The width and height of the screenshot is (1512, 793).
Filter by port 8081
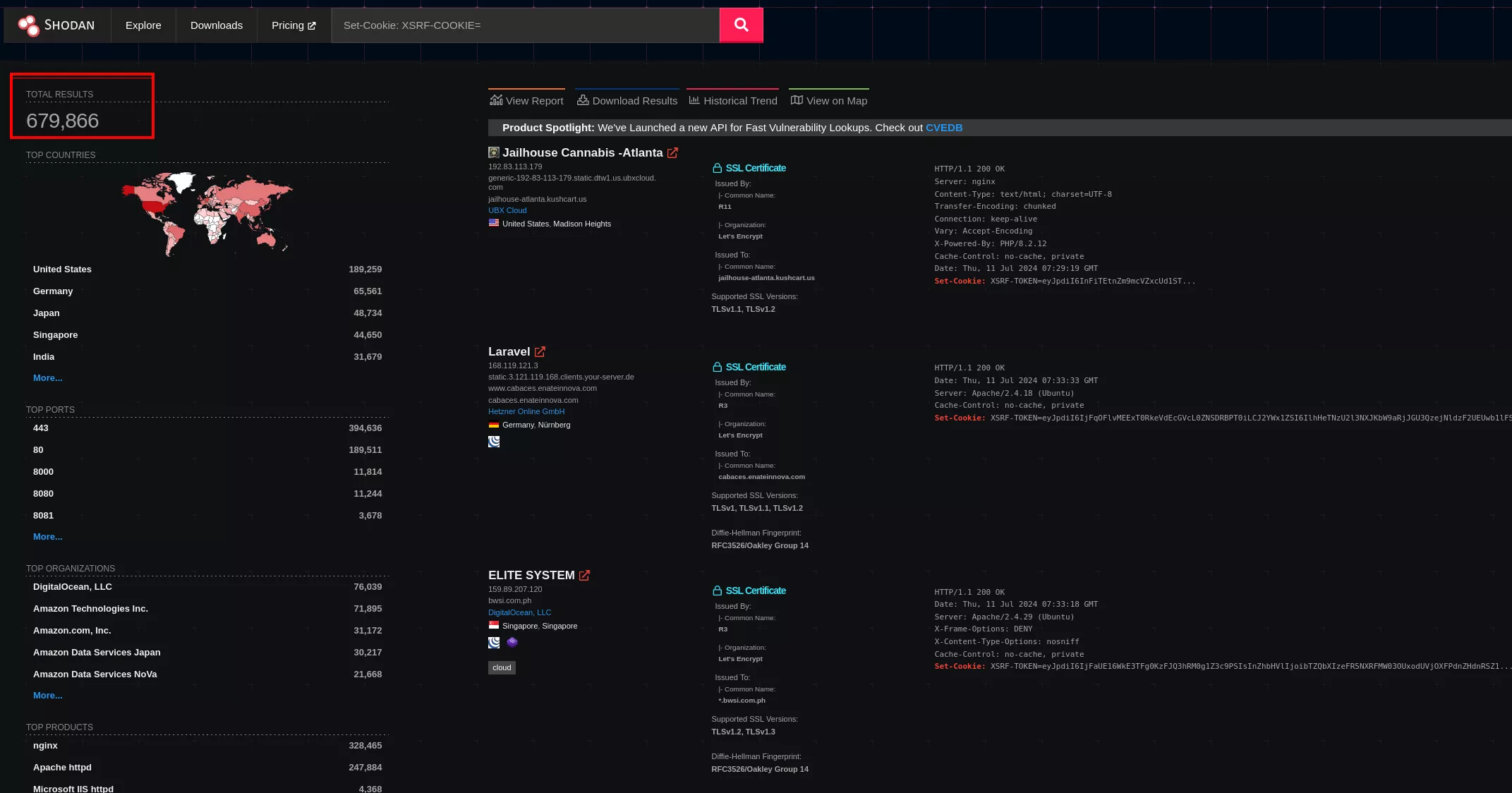207,516
